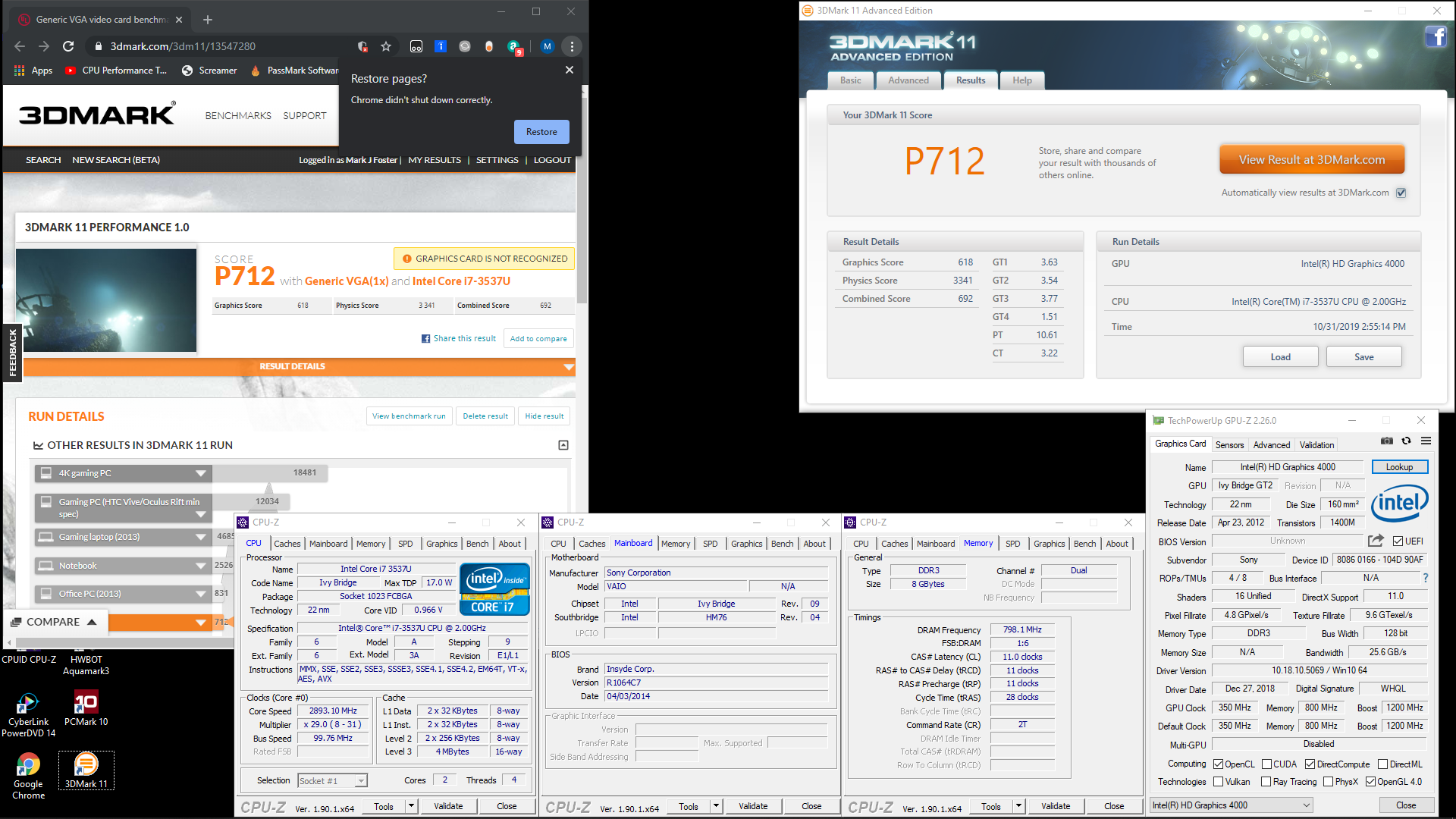Click the Feedback side tab
This screenshot has height=819, width=1456.
[12, 353]
